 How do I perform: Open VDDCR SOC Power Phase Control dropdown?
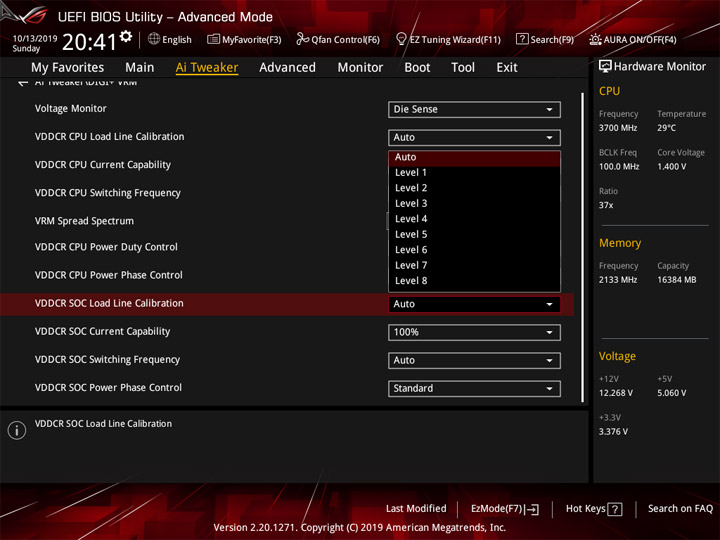pos(474,388)
